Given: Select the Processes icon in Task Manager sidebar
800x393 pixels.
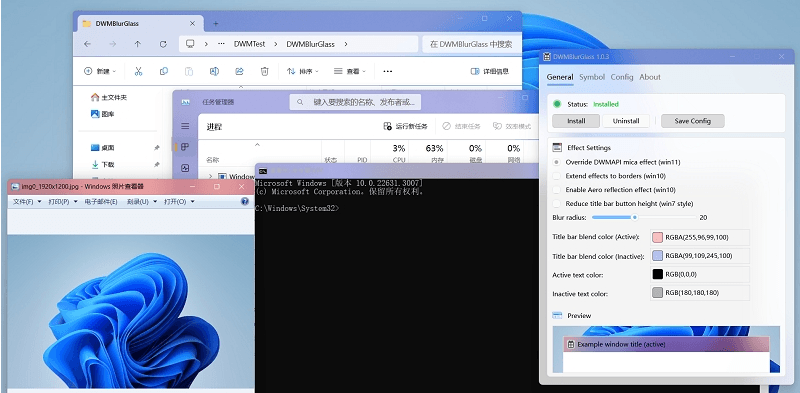Looking at the screenshot, I should pos(185,147).
